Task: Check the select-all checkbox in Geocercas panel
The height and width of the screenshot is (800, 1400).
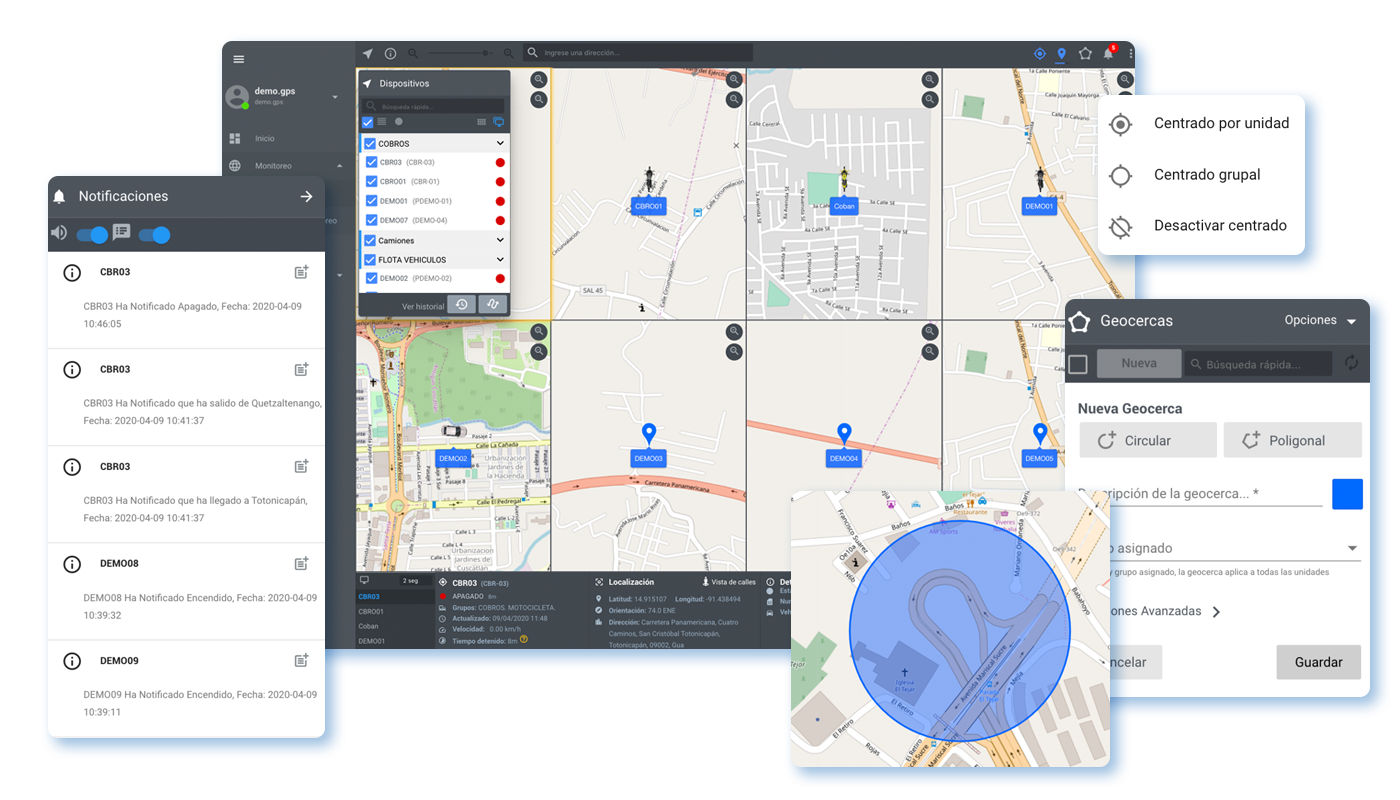Action: point(1078,364)
